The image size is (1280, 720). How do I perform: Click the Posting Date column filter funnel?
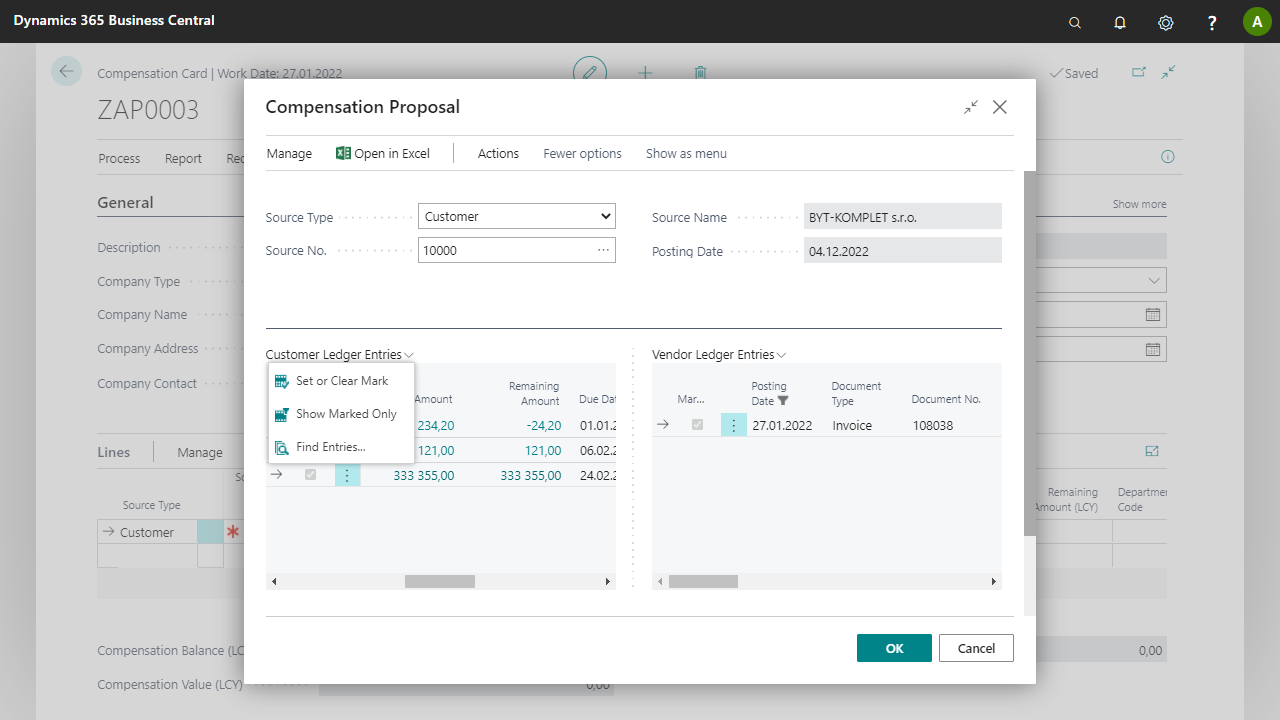783,401
